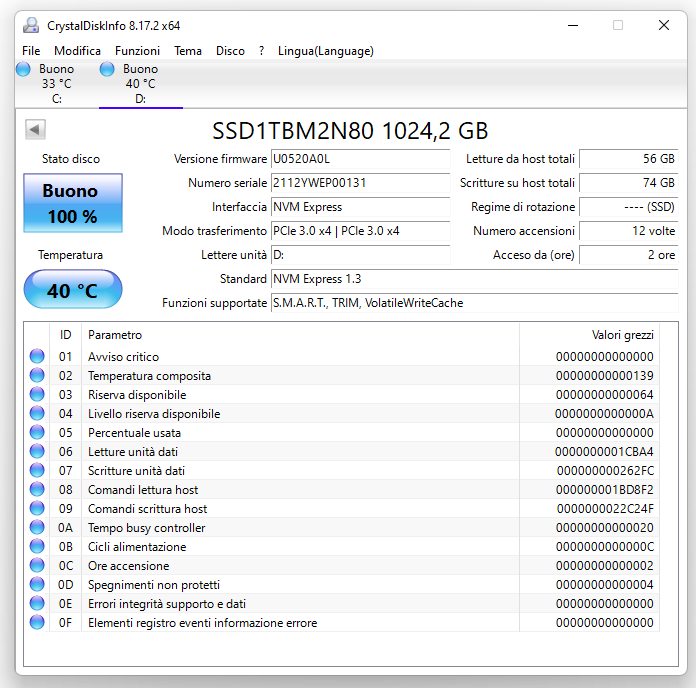The height and width of the screenshot is (688, 696).
Task: Open the Funzioni menu
Action: tap(137, 51)
